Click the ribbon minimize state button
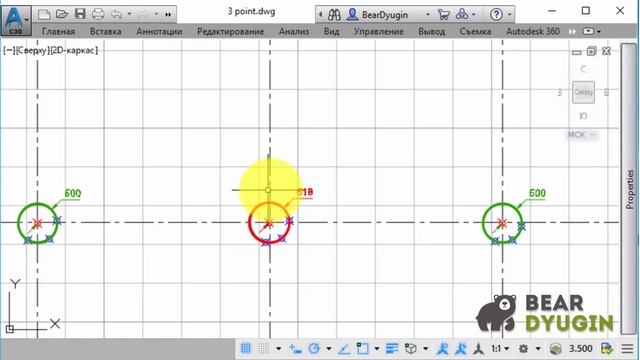Screen dimensions: 640x360 point(588,31)
